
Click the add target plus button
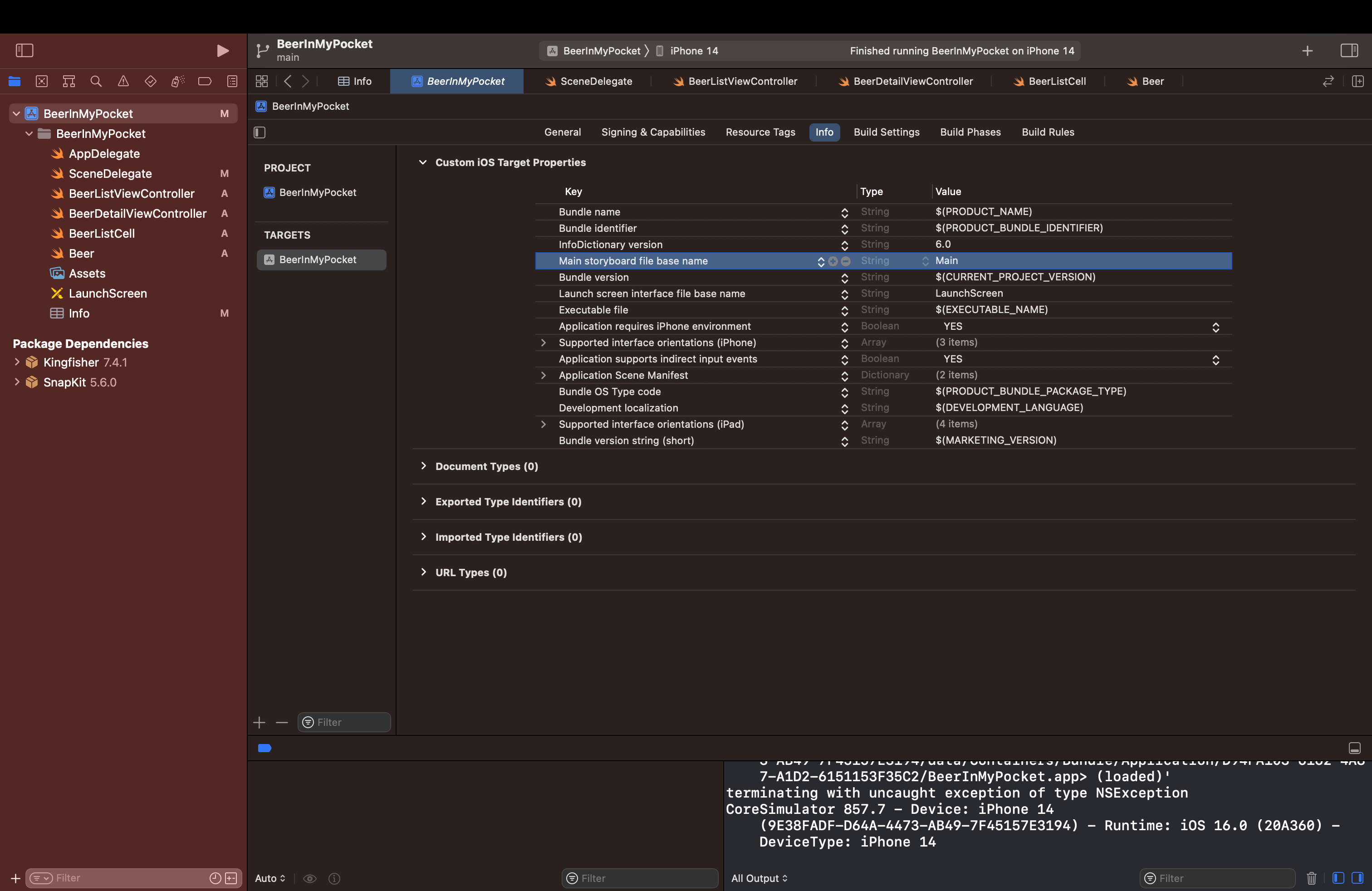tap(260, 722)
